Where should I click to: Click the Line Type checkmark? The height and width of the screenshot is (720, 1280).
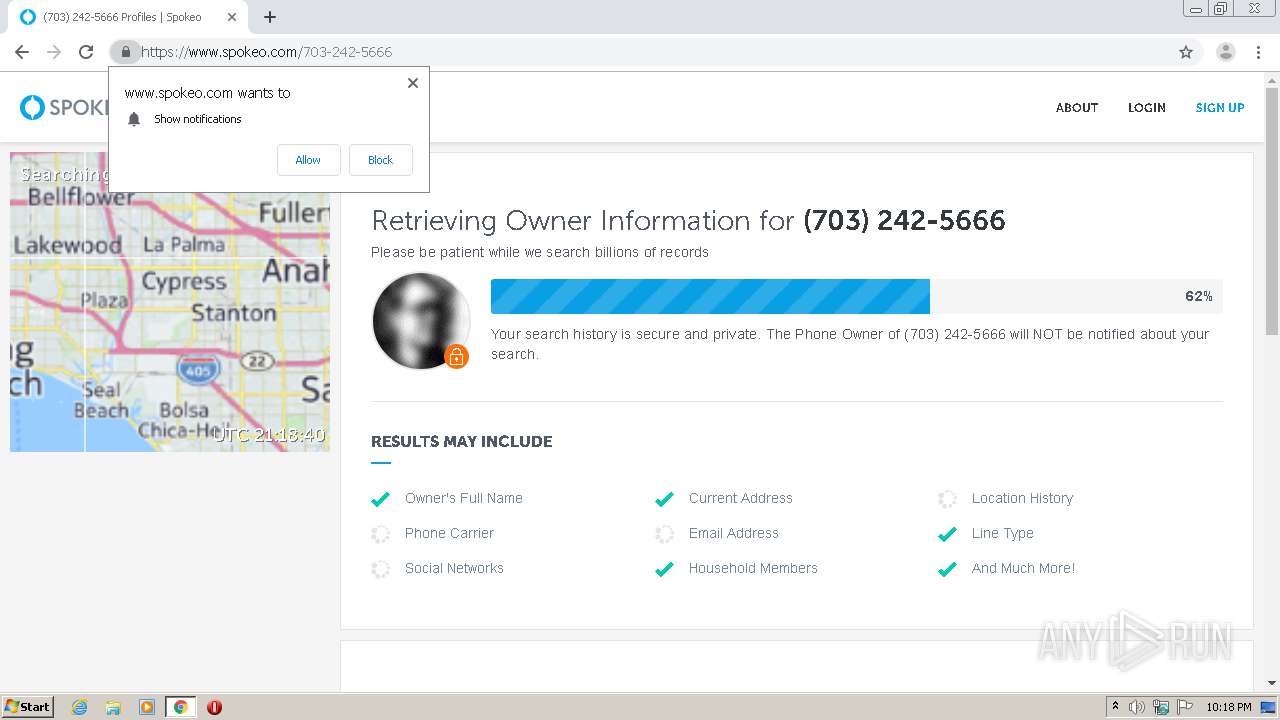947,534
